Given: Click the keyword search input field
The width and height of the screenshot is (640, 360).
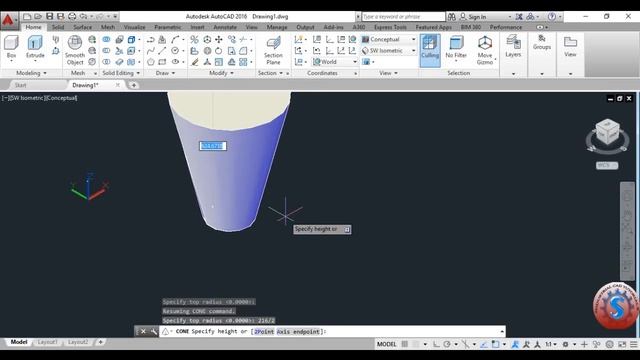Looking at the screenshot, I should 403,17.
